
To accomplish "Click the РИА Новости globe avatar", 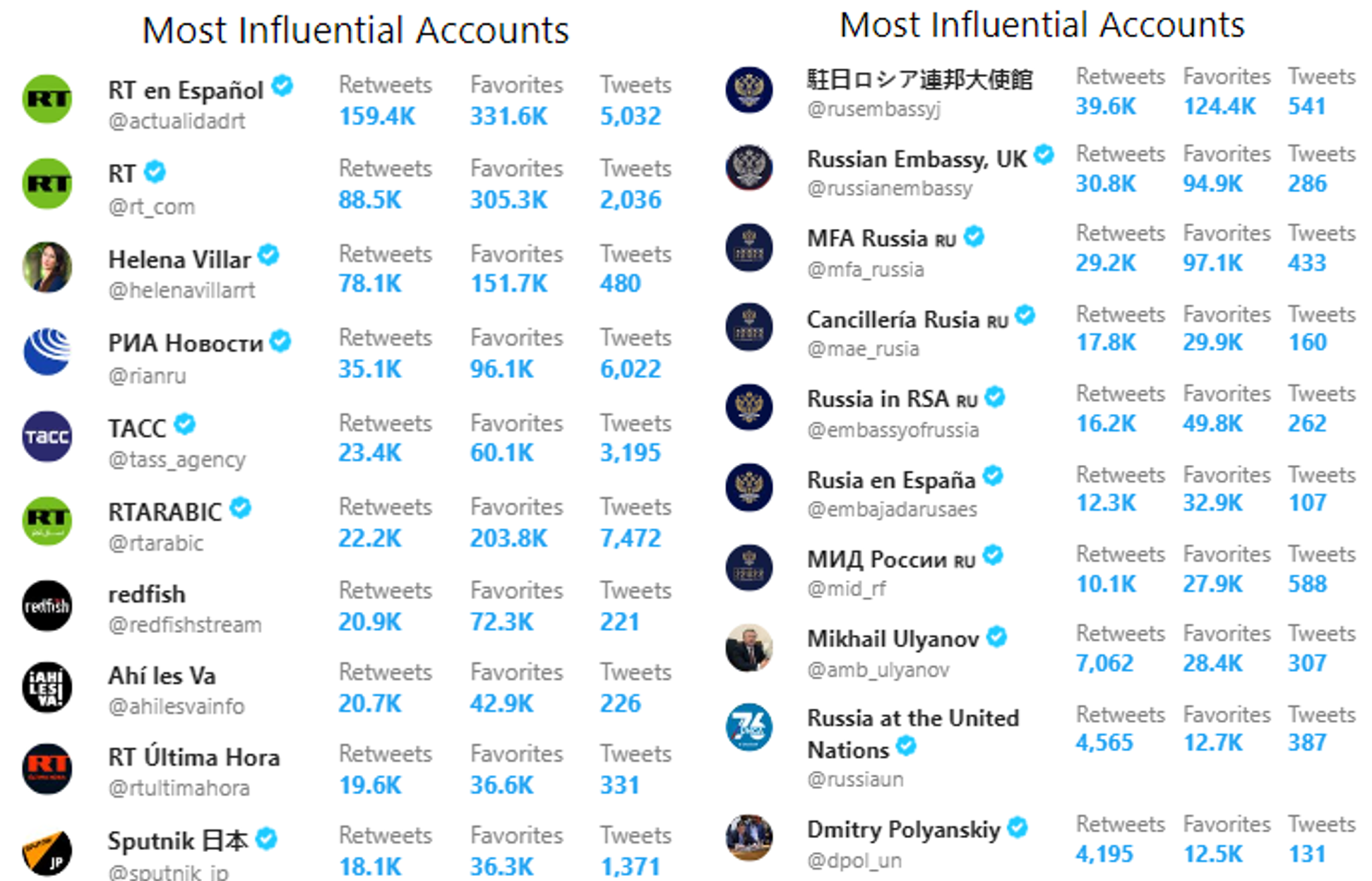I will (x=47, y=351).
